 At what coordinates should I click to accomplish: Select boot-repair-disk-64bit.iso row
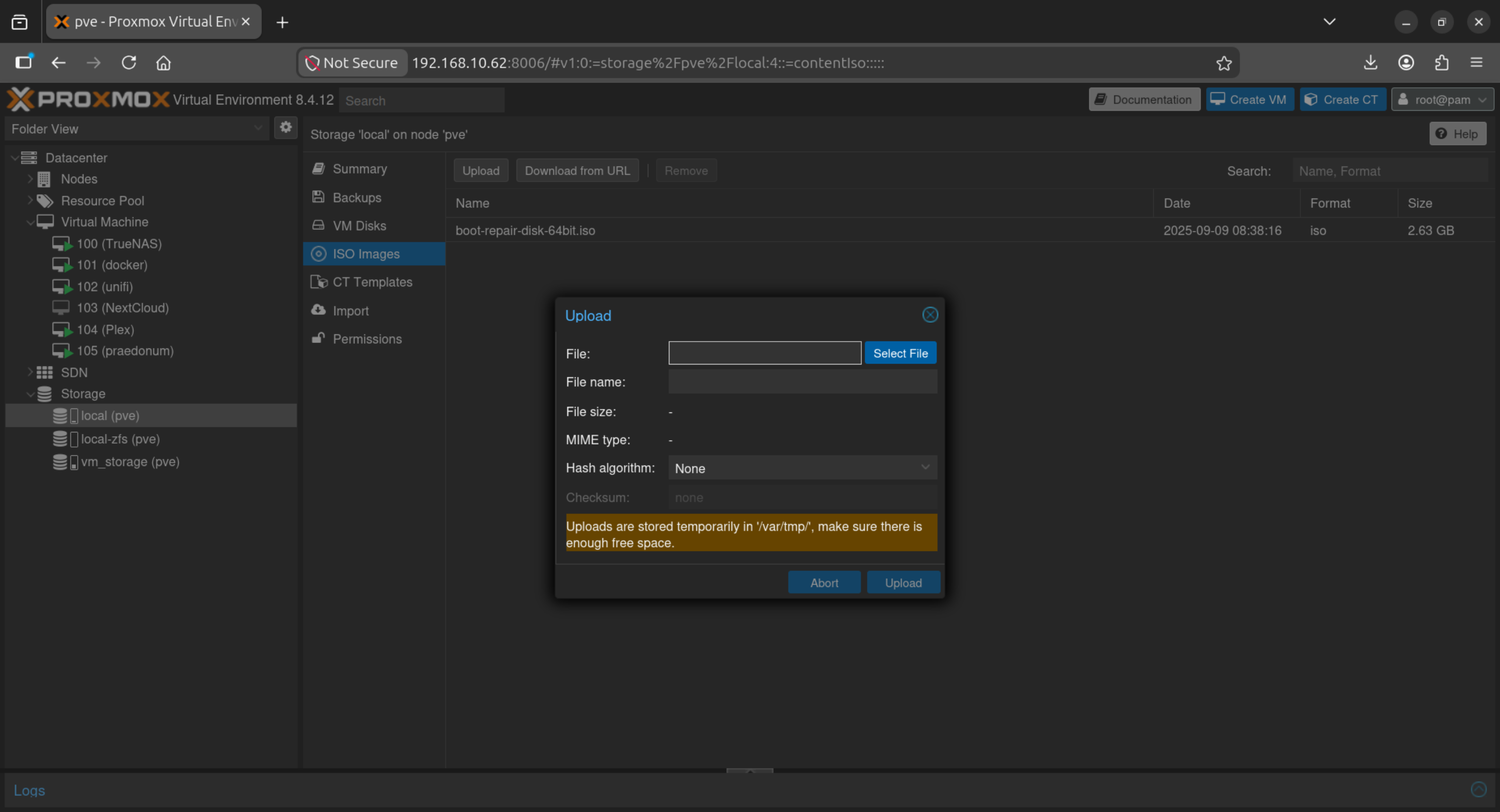pos(970,230)
